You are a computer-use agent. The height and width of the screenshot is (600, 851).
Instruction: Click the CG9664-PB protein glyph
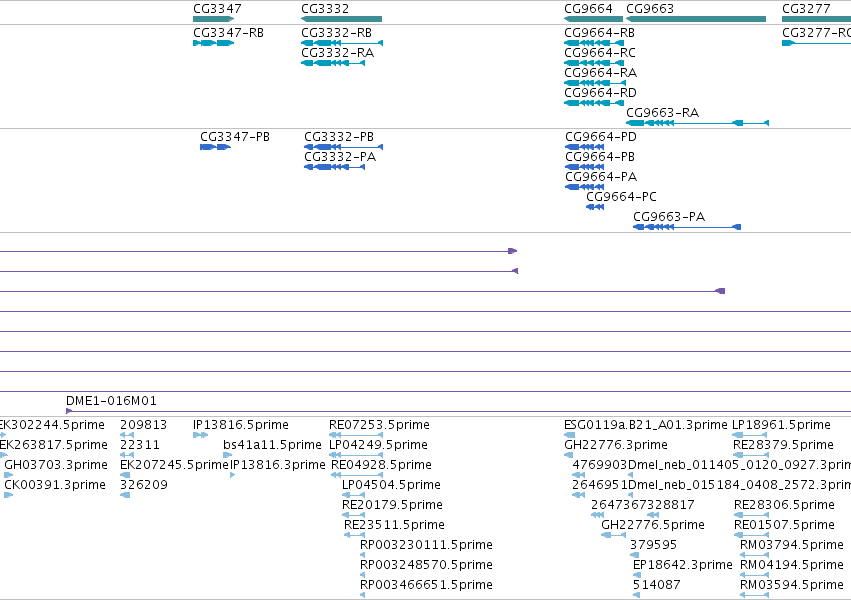coord(585,167)
